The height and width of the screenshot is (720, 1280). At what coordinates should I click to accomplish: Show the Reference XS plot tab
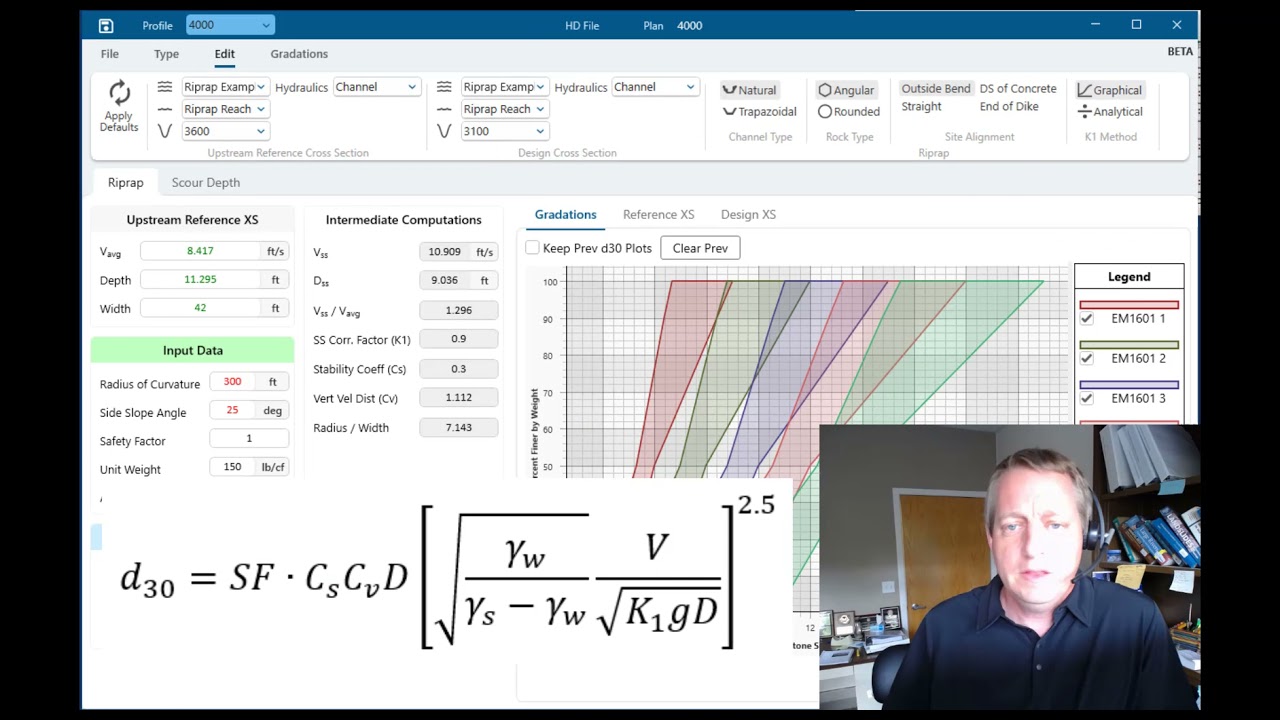coord(658,214)
